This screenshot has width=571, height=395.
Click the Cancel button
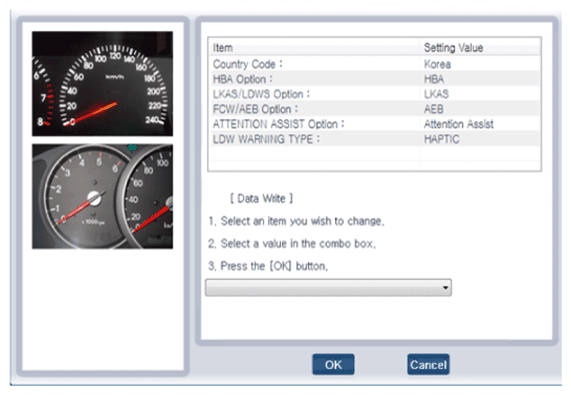[428, 364]
